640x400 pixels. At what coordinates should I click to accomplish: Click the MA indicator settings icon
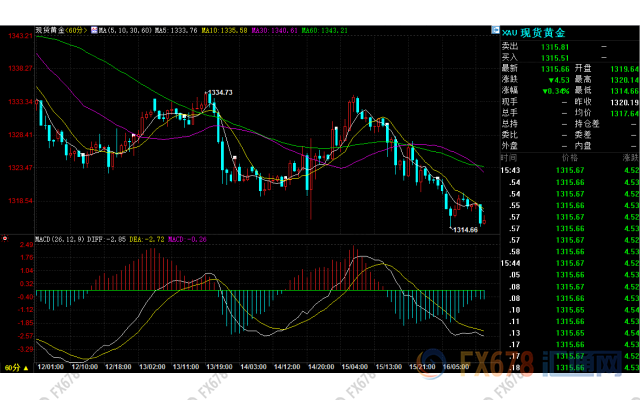[x=94, y=30]
